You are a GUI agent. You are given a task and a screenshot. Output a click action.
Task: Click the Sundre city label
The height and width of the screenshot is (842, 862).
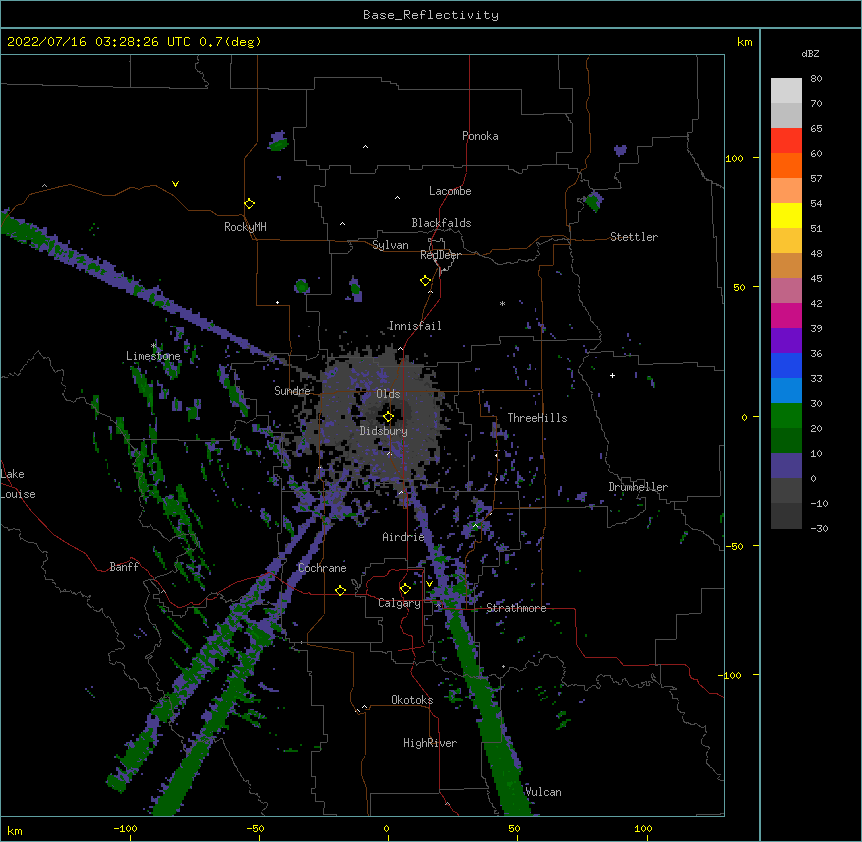(292, 391)
